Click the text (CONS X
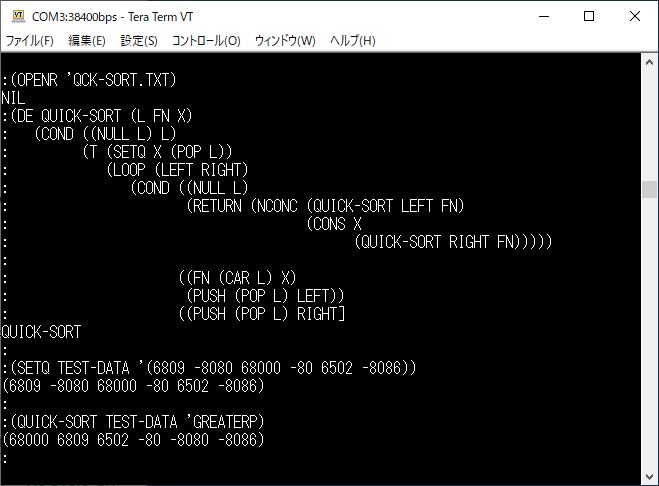 tap(334, 224)
